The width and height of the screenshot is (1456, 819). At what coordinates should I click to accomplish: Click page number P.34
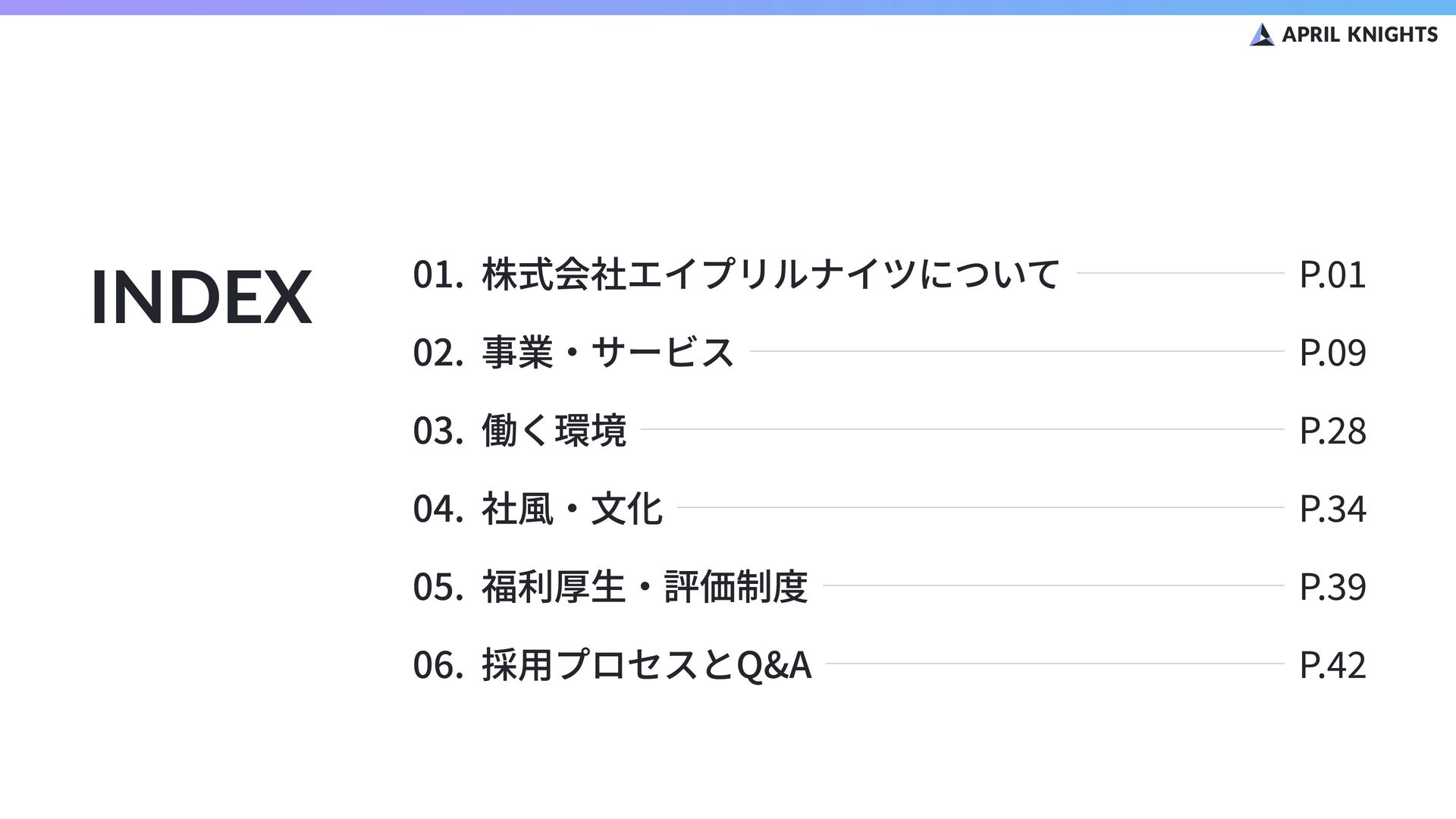tap(1332, 509)
